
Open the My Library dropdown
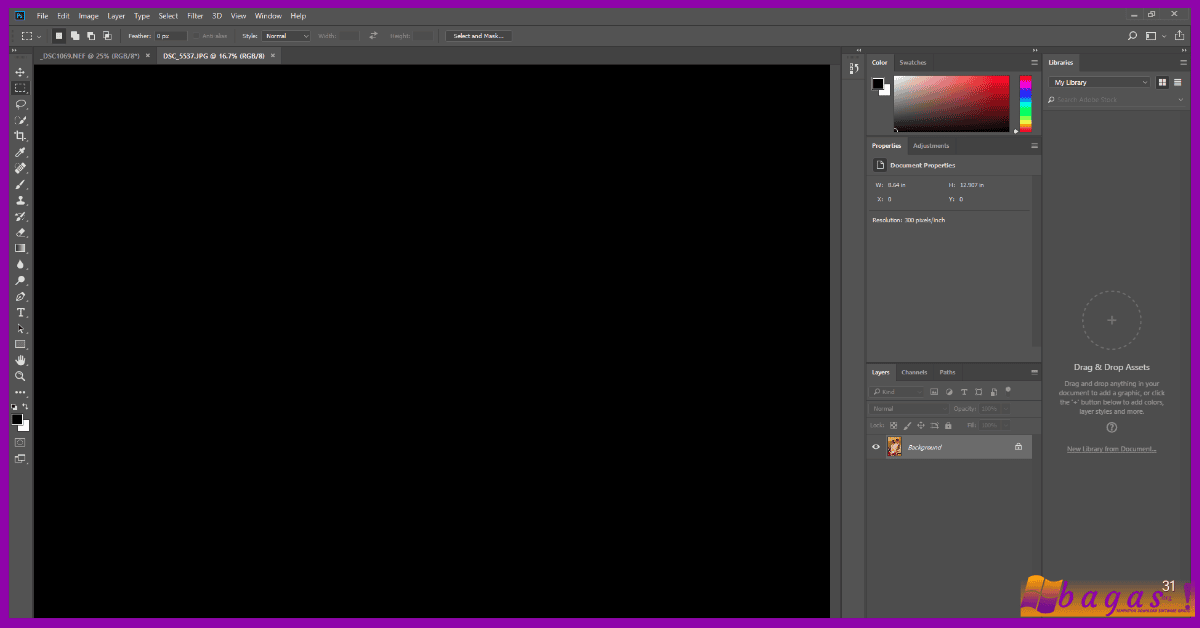(x=1098, y=81)
